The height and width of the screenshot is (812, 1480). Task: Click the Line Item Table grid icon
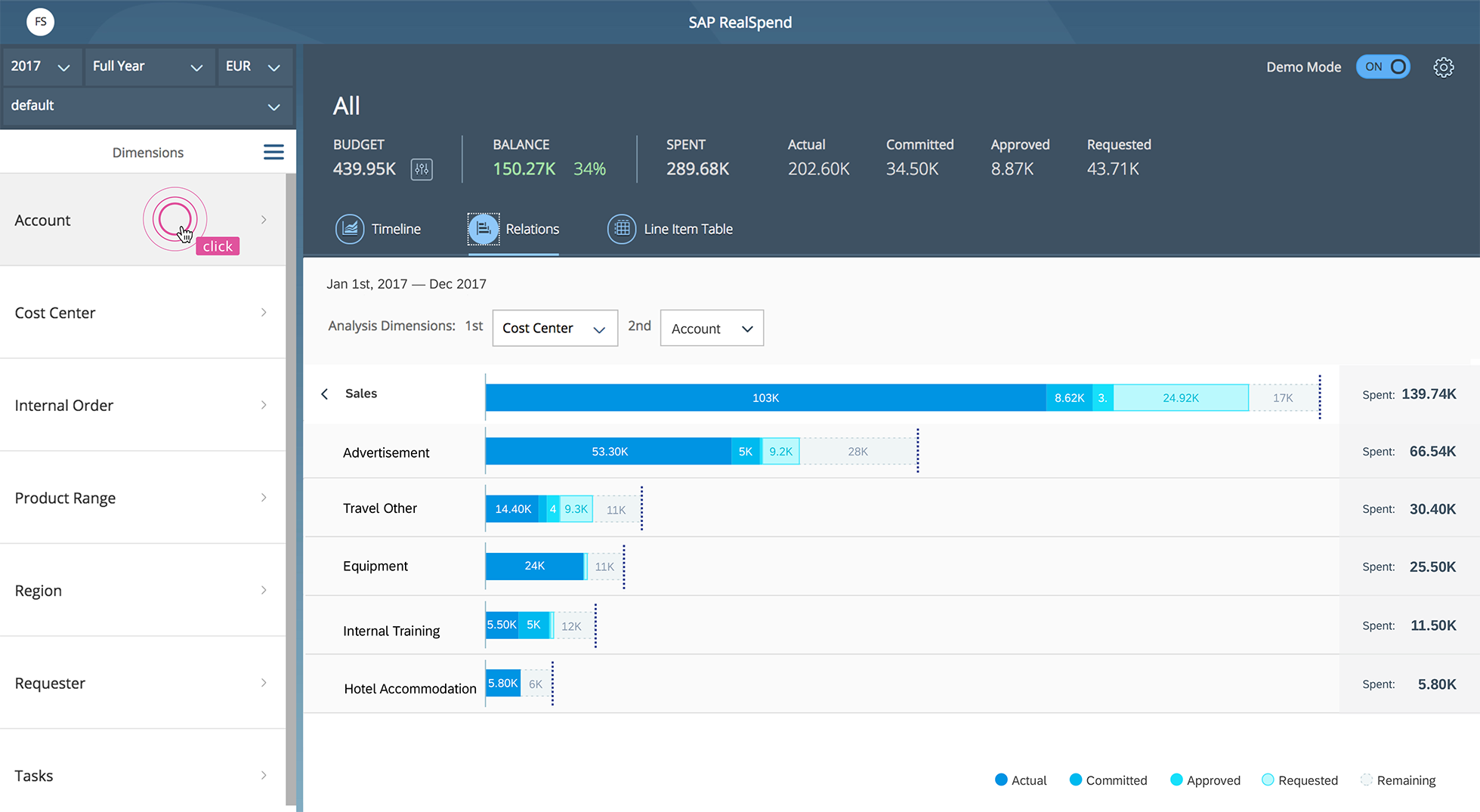[622, 229]
